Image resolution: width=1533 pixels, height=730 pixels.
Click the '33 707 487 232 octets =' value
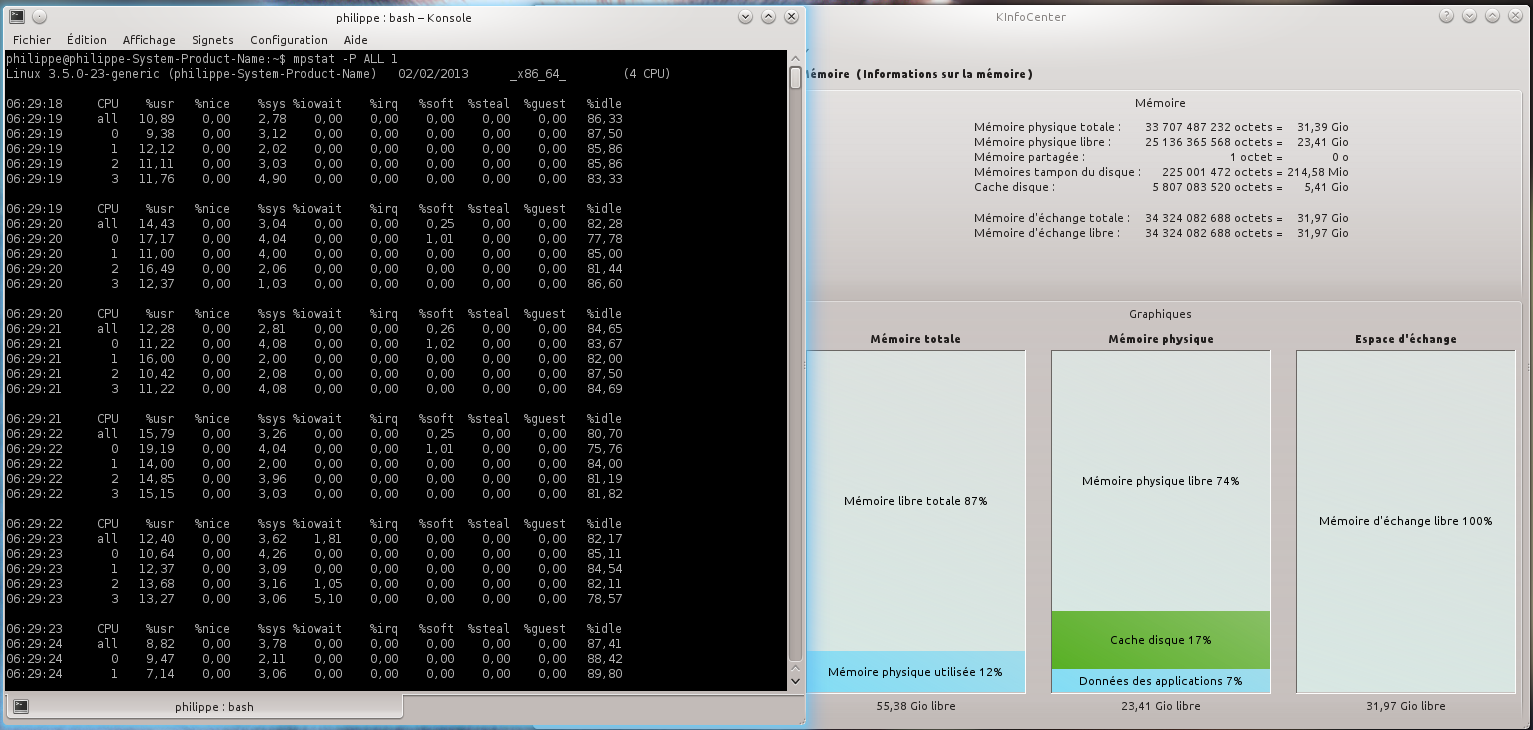pyautogui.click(x=1213, y=128)
